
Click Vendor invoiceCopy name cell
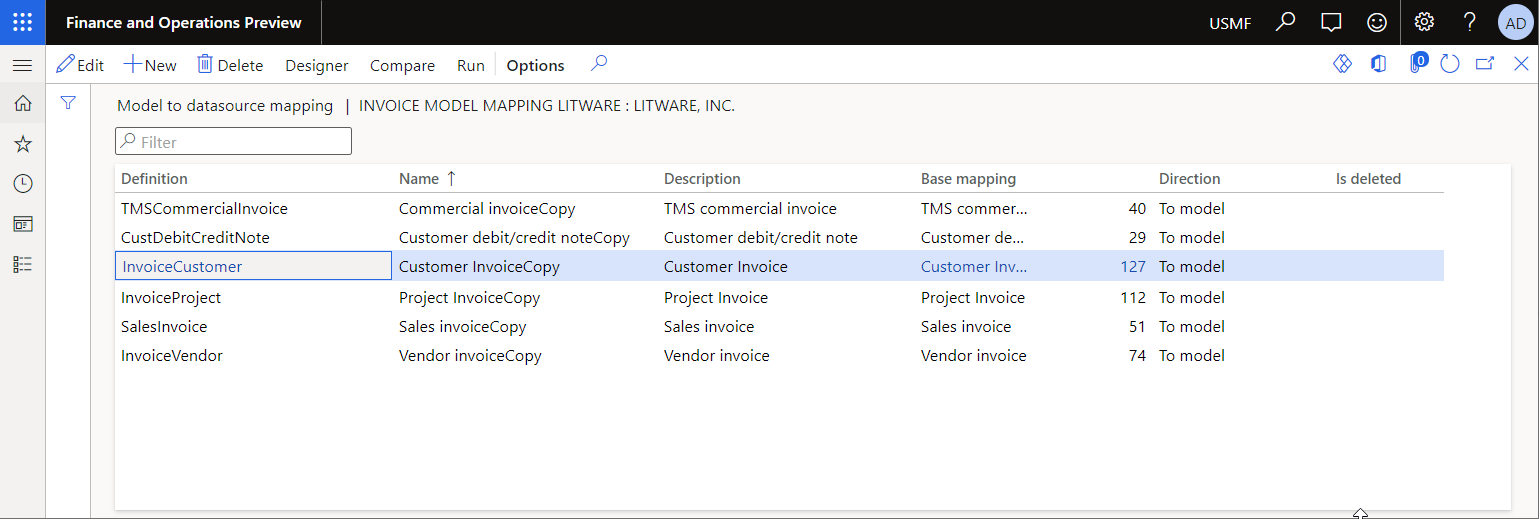pos(470,356)
